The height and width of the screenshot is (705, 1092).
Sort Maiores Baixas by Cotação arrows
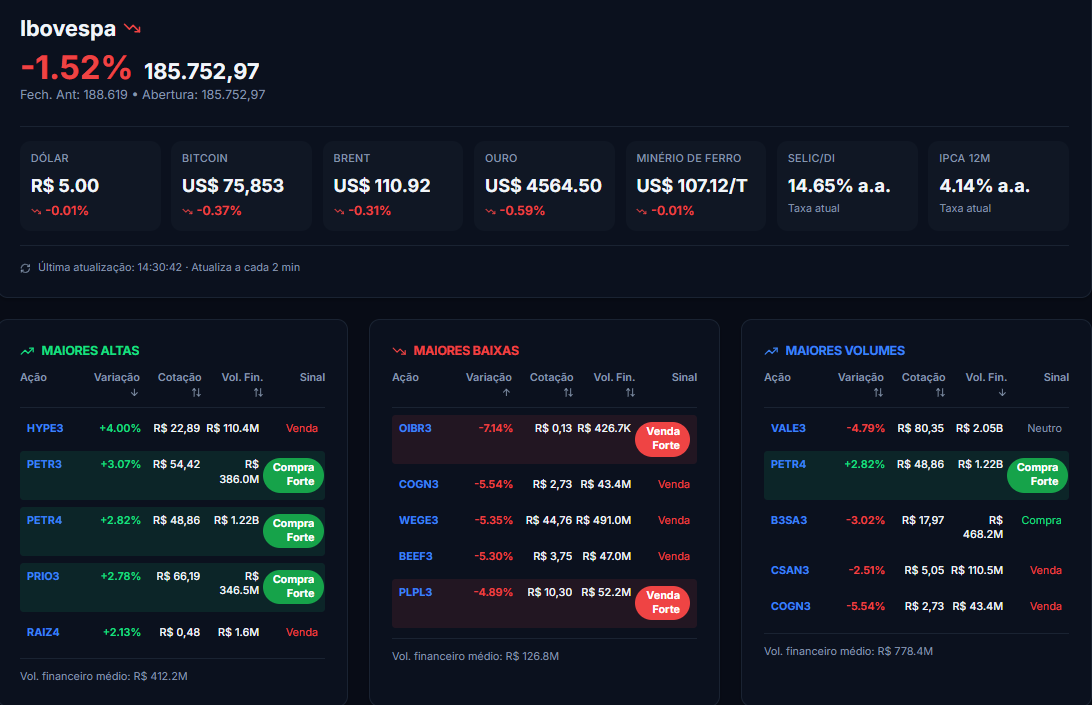coord(568,393)
